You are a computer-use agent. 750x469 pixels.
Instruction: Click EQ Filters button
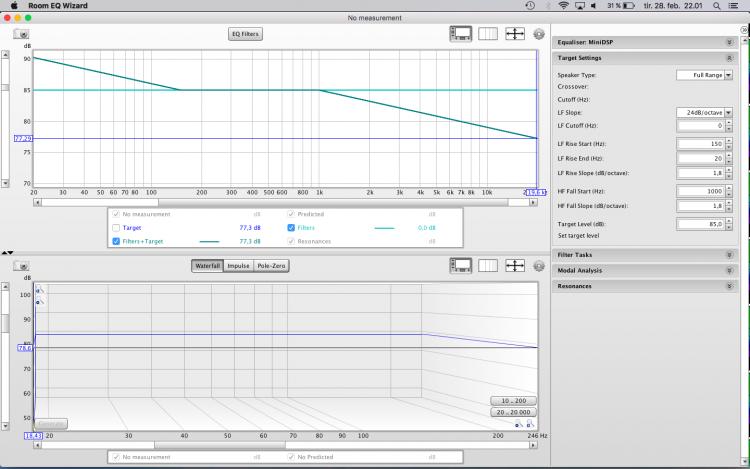(x=245, y=34)
